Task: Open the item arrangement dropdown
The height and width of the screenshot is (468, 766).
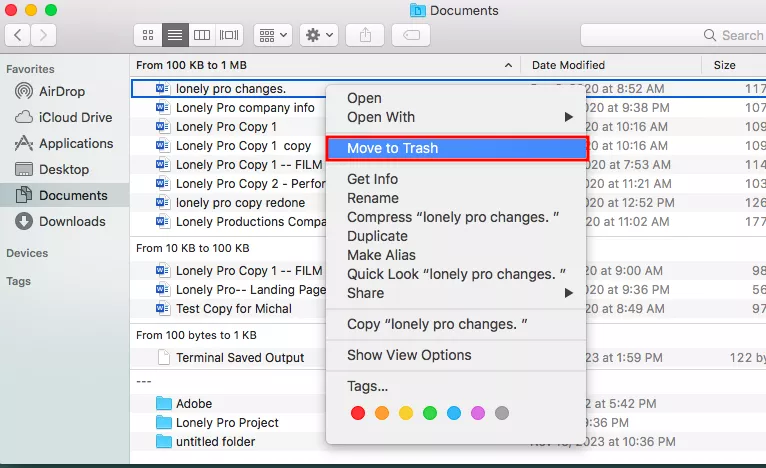Action: pos(272,34)
